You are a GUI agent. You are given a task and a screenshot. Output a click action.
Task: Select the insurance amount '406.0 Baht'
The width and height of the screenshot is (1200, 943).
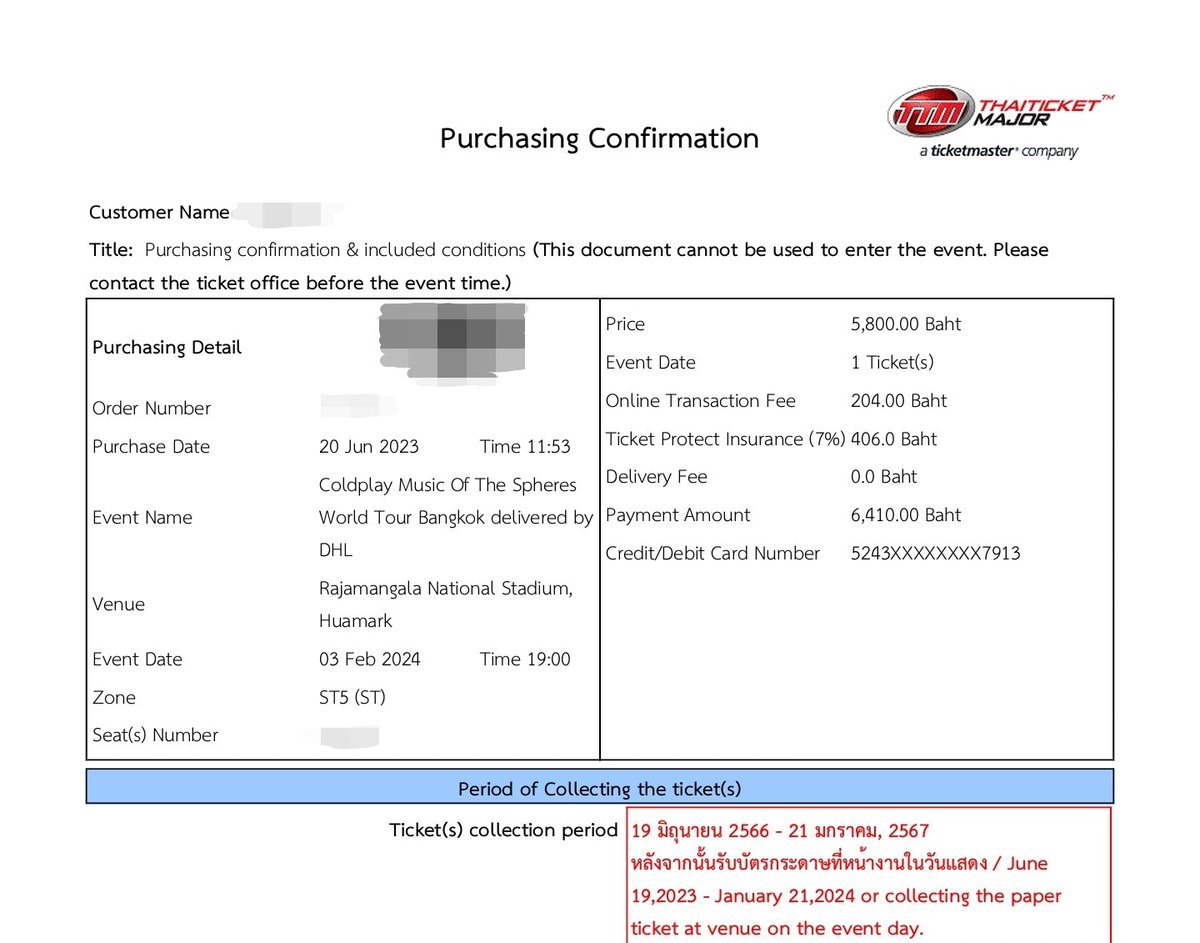894,439
